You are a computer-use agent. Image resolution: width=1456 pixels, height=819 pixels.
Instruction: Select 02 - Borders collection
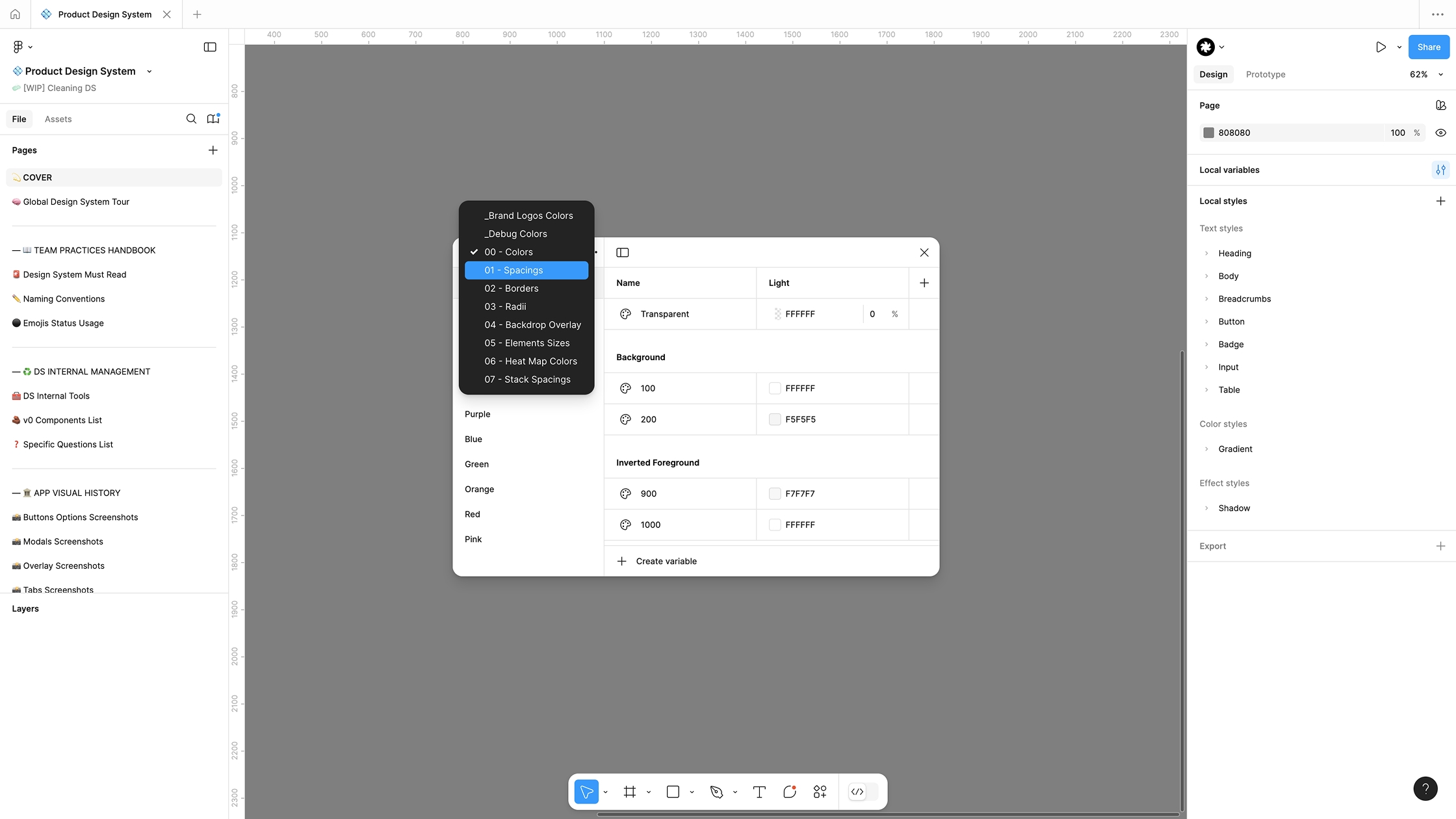pyautogui.click(x=511, y=288)
